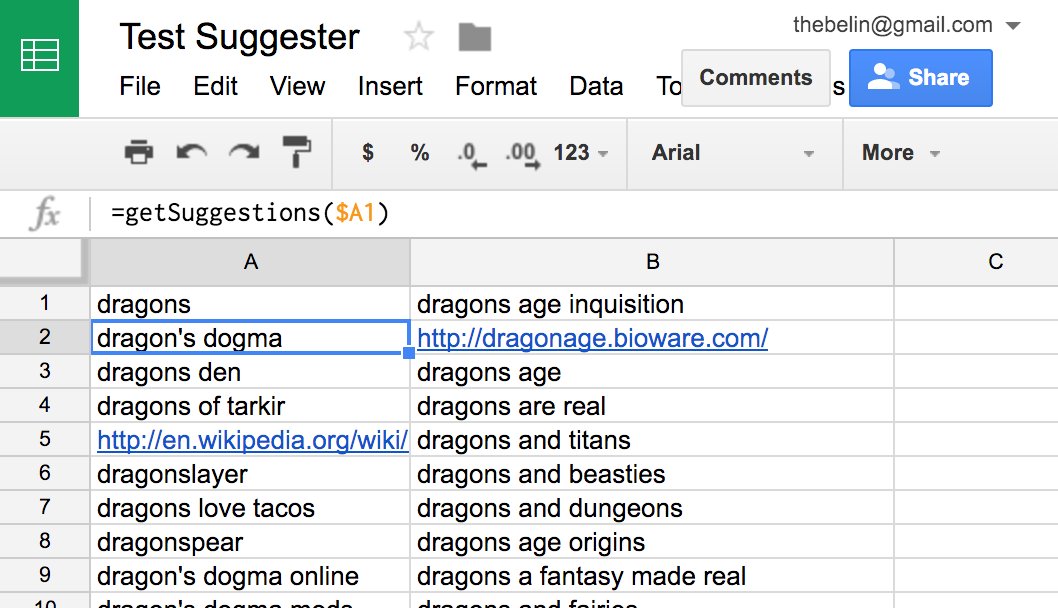Open the move to folder icon

[x=475, y=37]
